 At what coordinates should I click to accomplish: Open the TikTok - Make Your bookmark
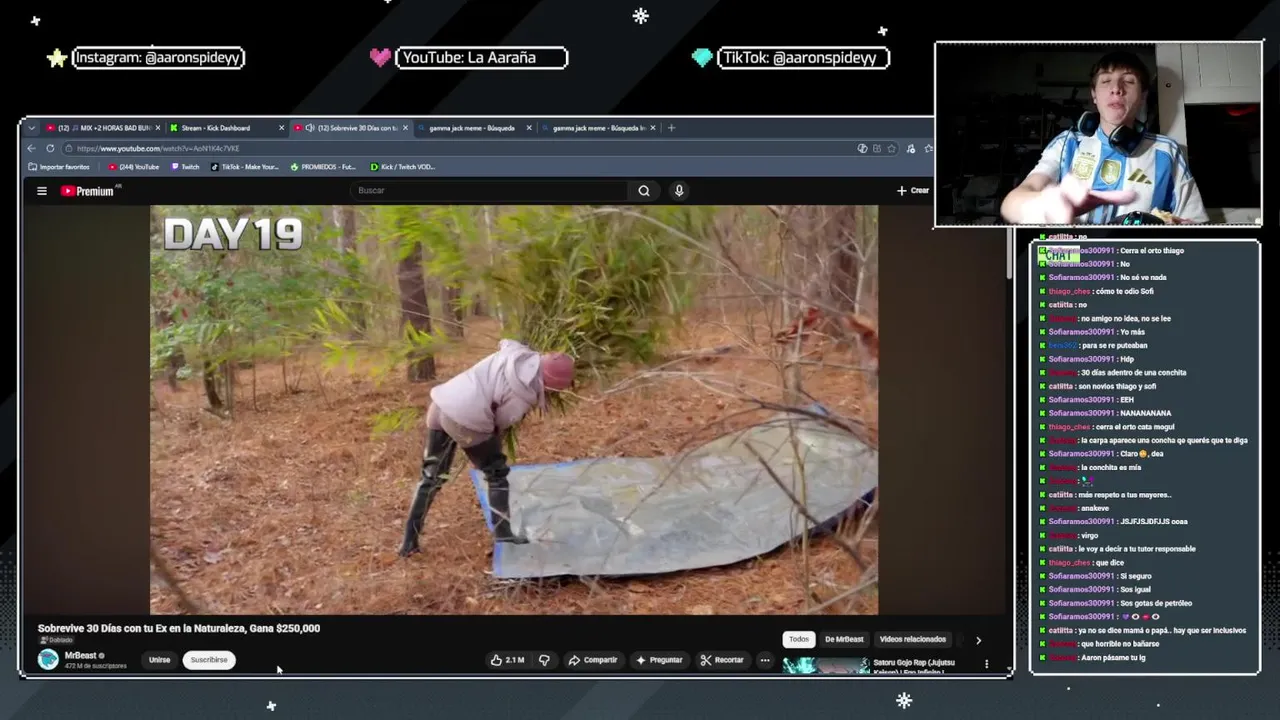[x=245, y=167]
